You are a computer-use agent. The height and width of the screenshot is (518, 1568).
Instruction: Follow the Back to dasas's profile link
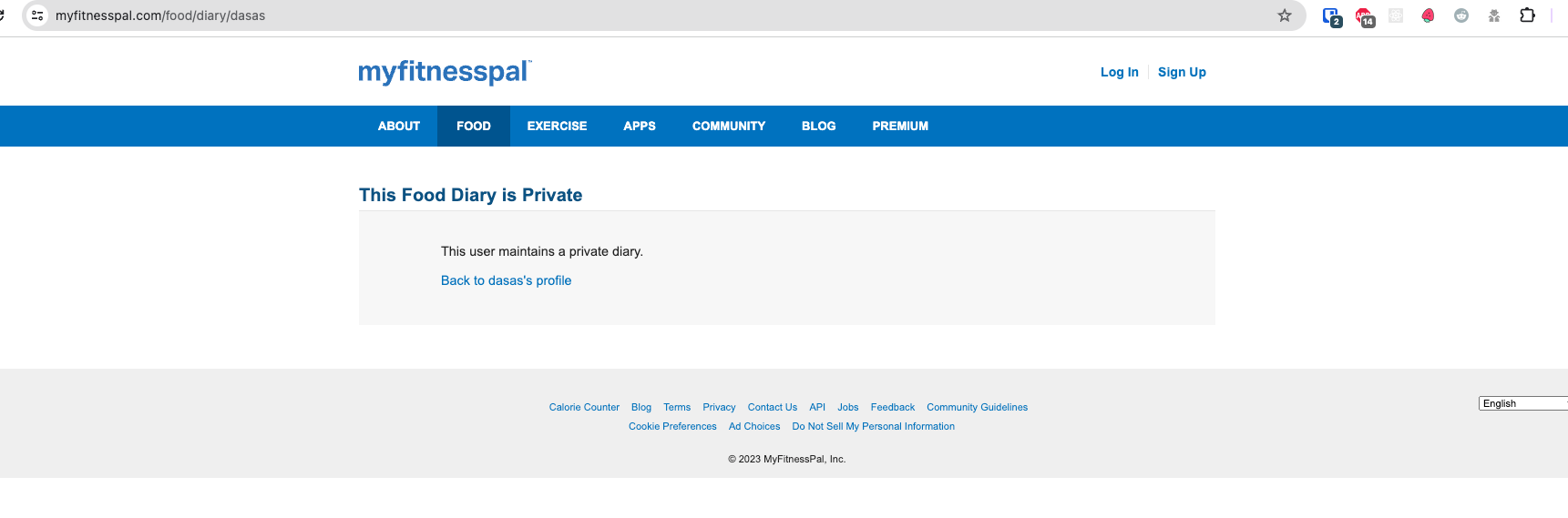(506, 280)
